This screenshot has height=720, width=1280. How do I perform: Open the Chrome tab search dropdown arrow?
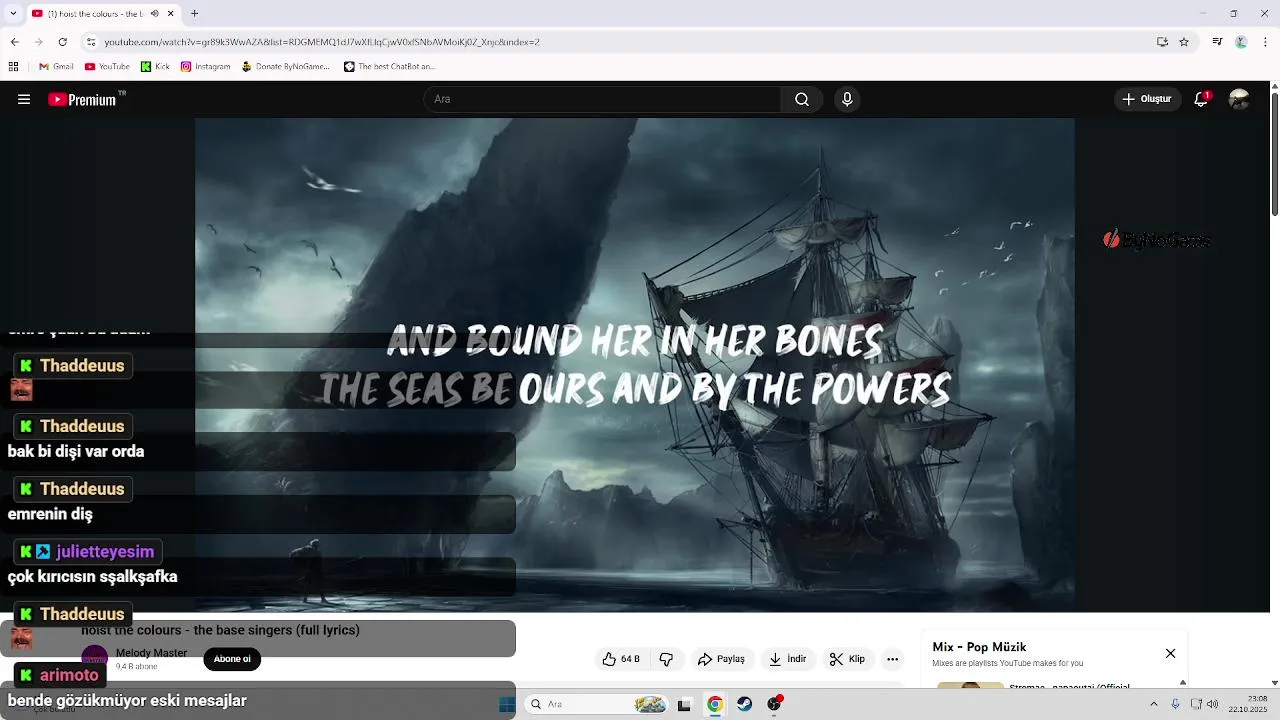click(x=11, y=14)
